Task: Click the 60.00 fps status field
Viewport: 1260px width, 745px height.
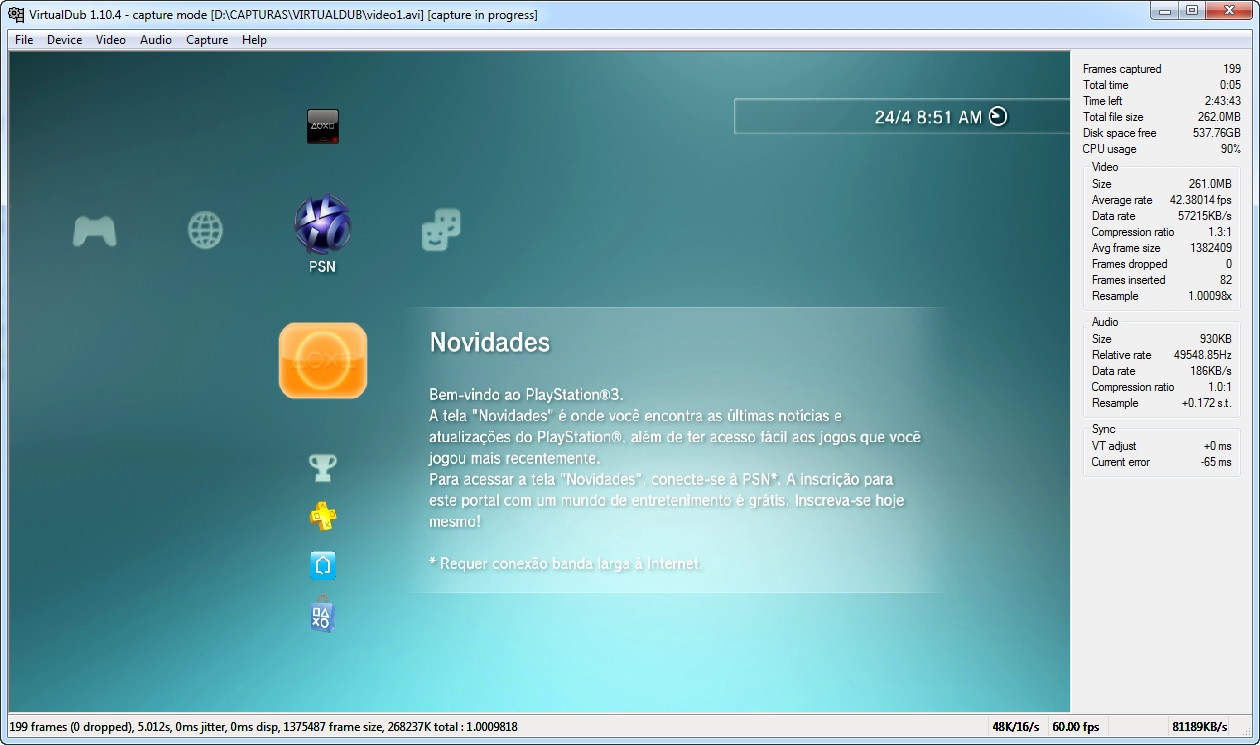Action: tap(1075, 727)
